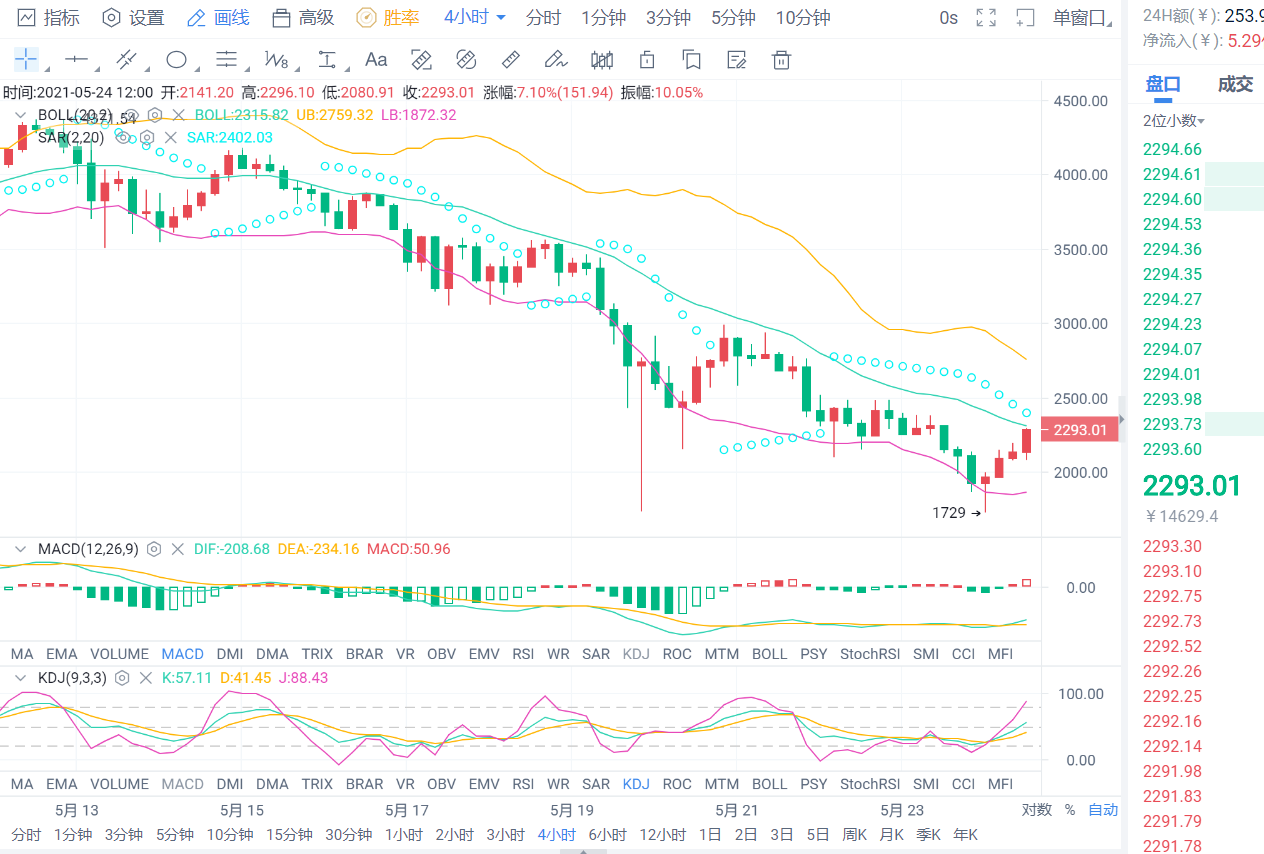The width and height of the screenshot is (1264, 854).
Task: Select 1日 timeframe in bottom bar
Action: (711, 835)
